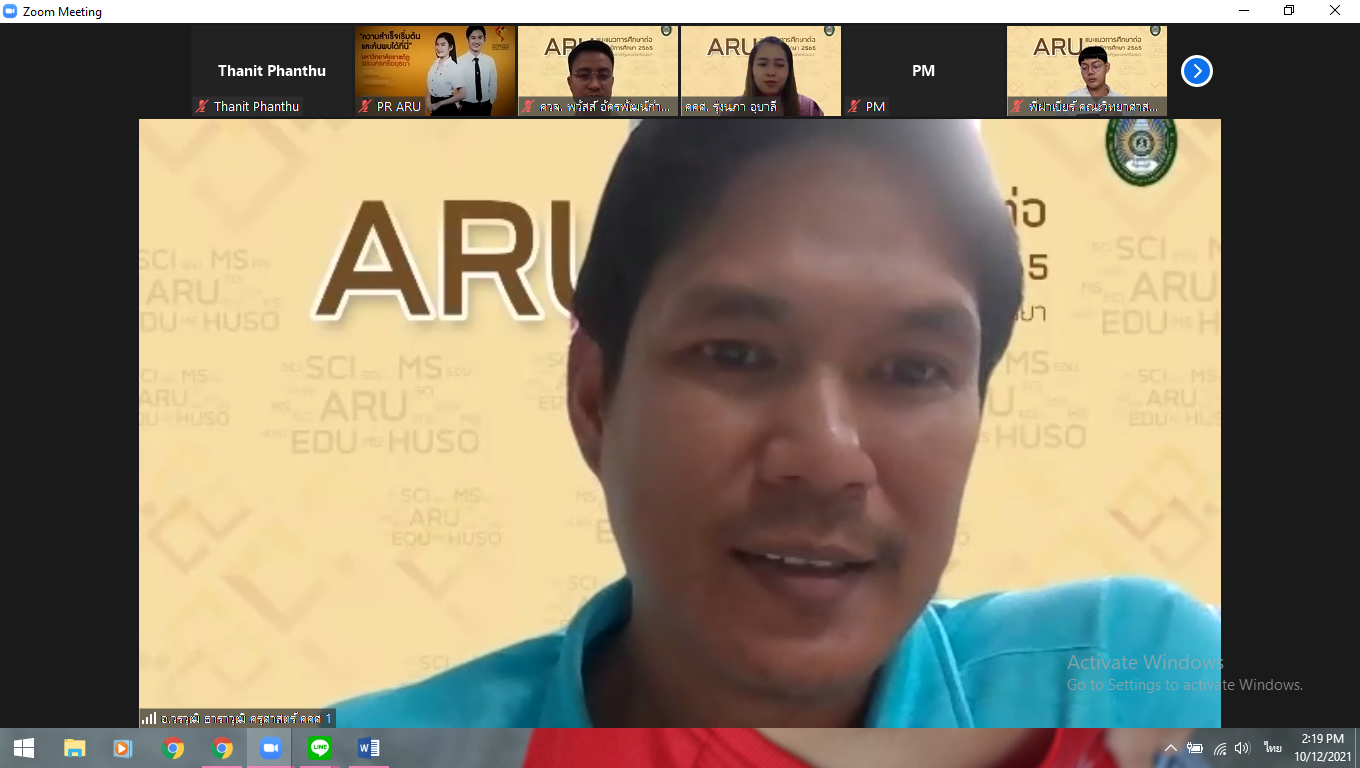Minimize the Zoom Meeting window
The image size is (1360, 768).
[x=1243, y=11]
